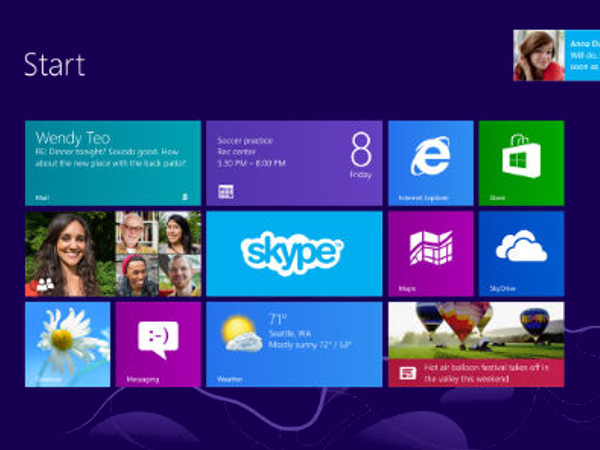
Task: Open the Desktop tile with daisy photo
Action: pyautogui.click(x=68, y=344)
